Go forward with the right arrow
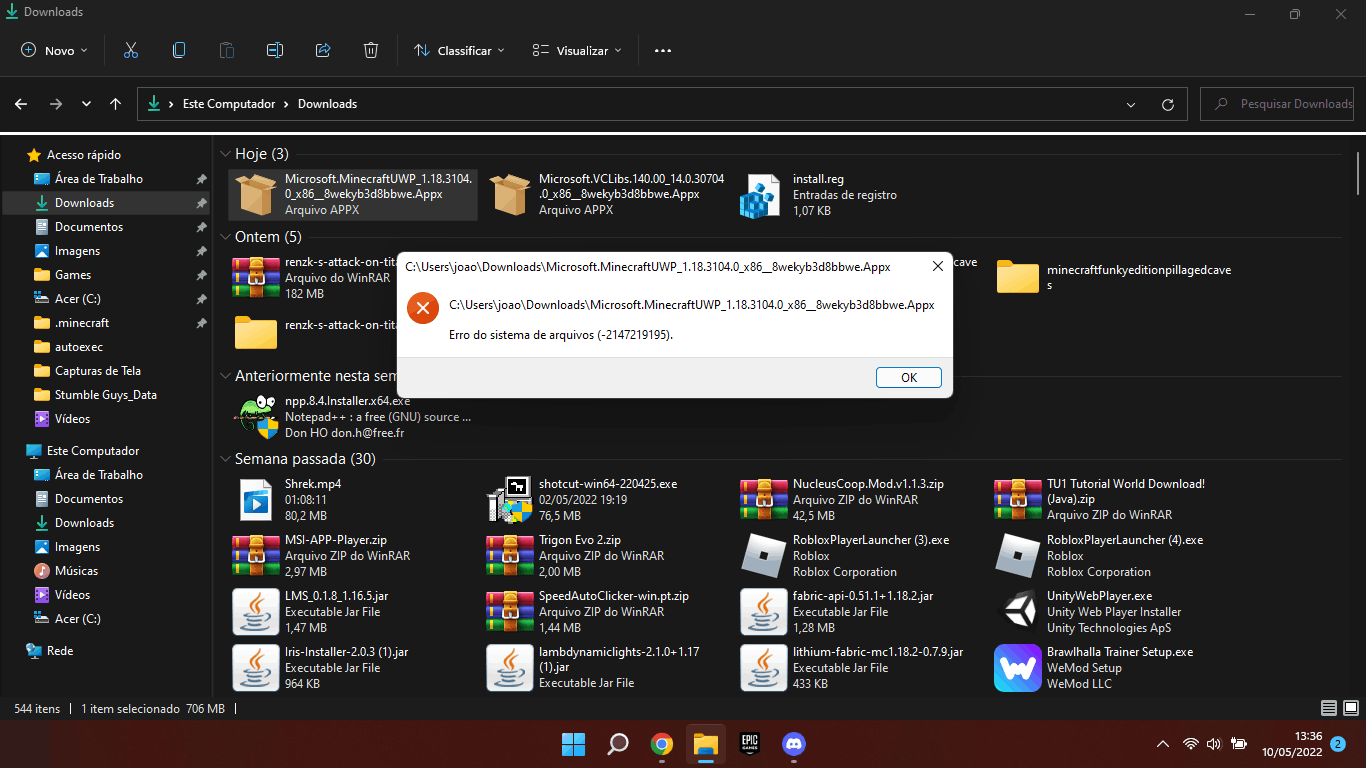Screen dimensions: 1366x768 click(x=56, y=104)
